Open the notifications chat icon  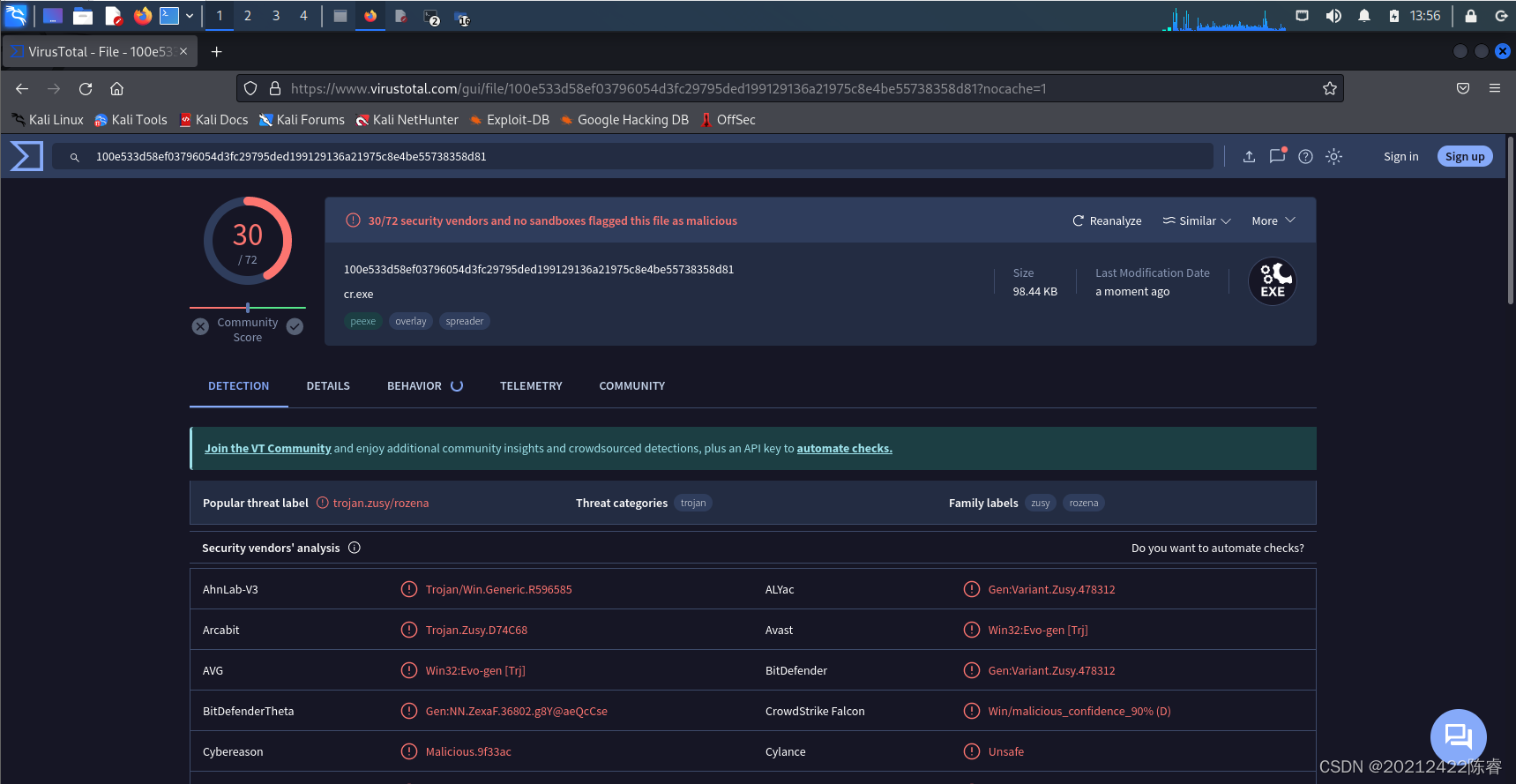point(1277,156)
